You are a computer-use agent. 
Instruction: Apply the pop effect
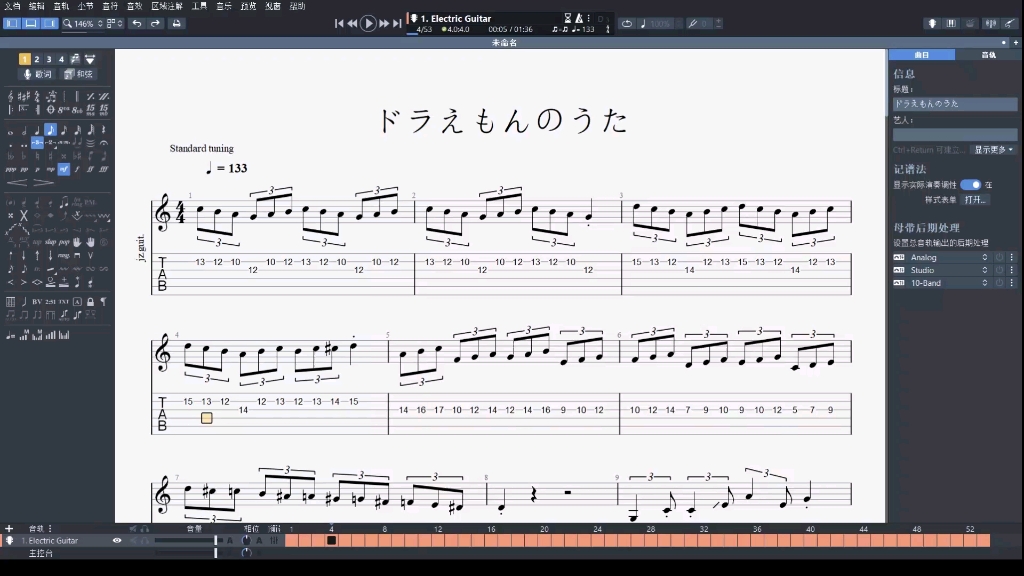[63, 242]
